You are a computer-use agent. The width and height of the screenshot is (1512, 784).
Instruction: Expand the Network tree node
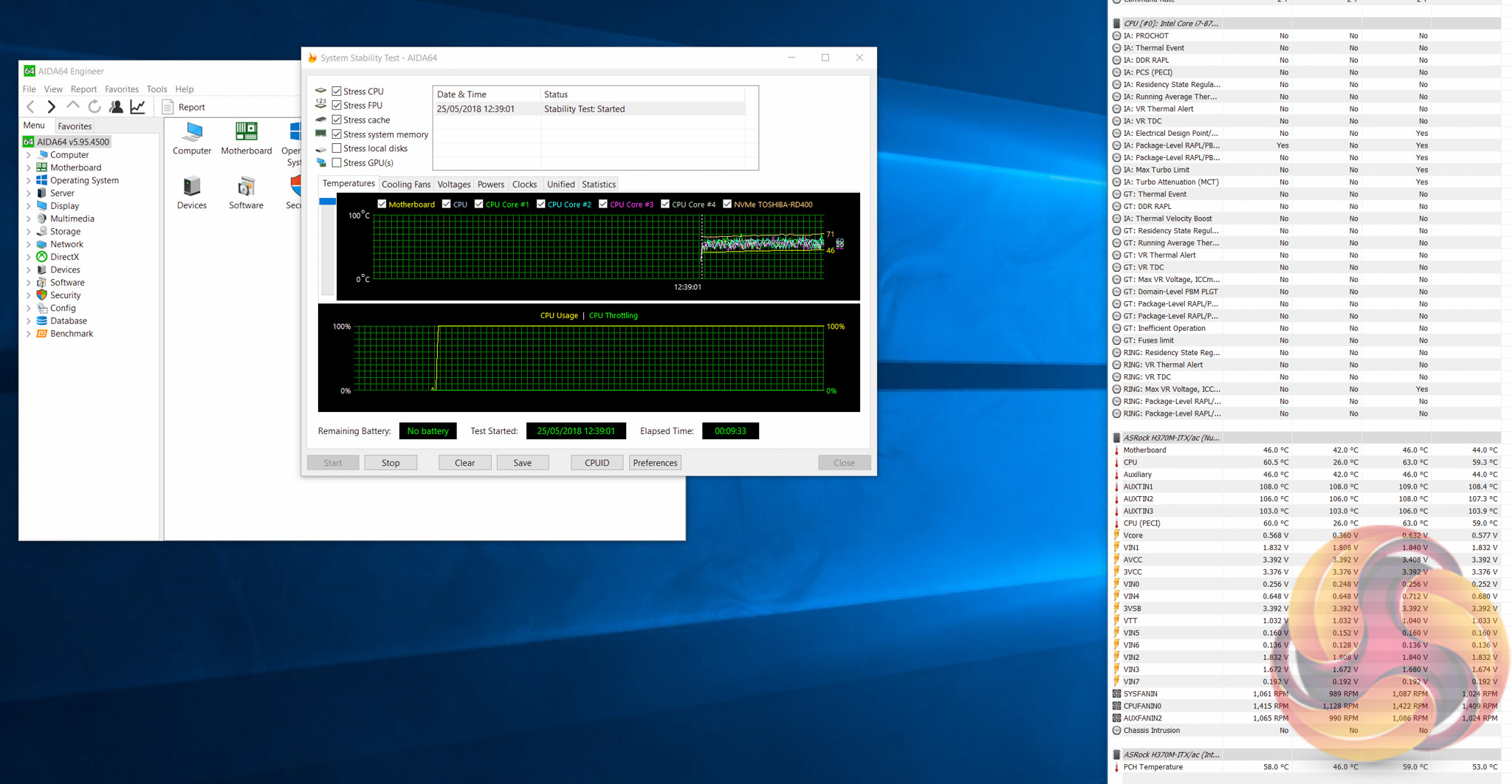pyautogui.click(x=29, y=244)
